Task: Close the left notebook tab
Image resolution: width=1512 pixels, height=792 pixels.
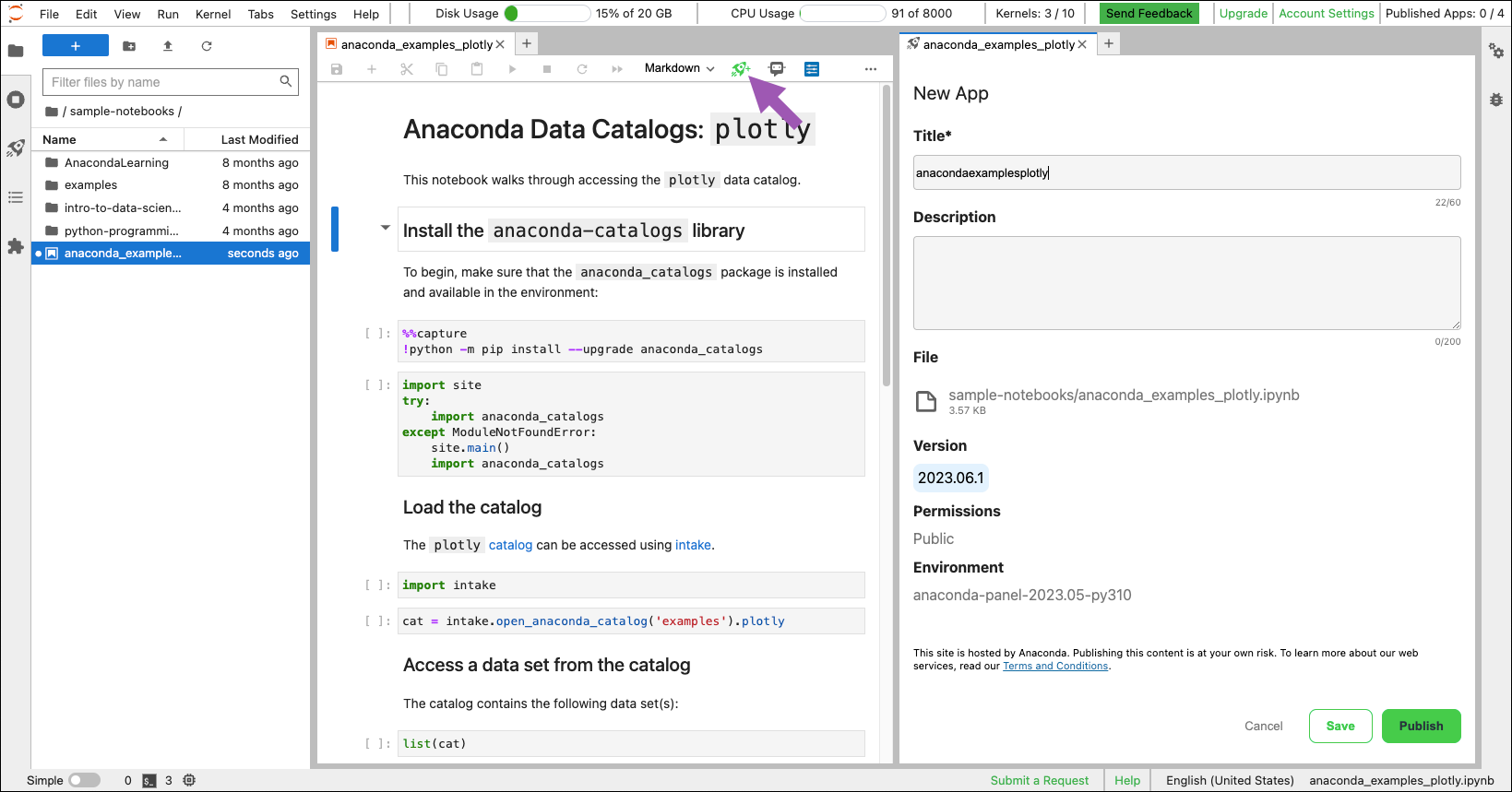Action: point(500,44)
